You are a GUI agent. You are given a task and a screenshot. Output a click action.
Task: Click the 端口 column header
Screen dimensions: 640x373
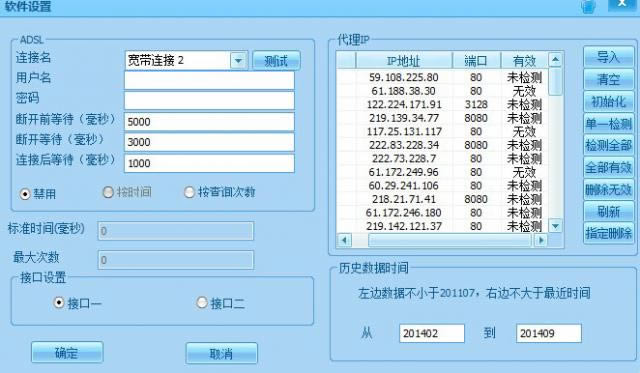coord(476,61)
